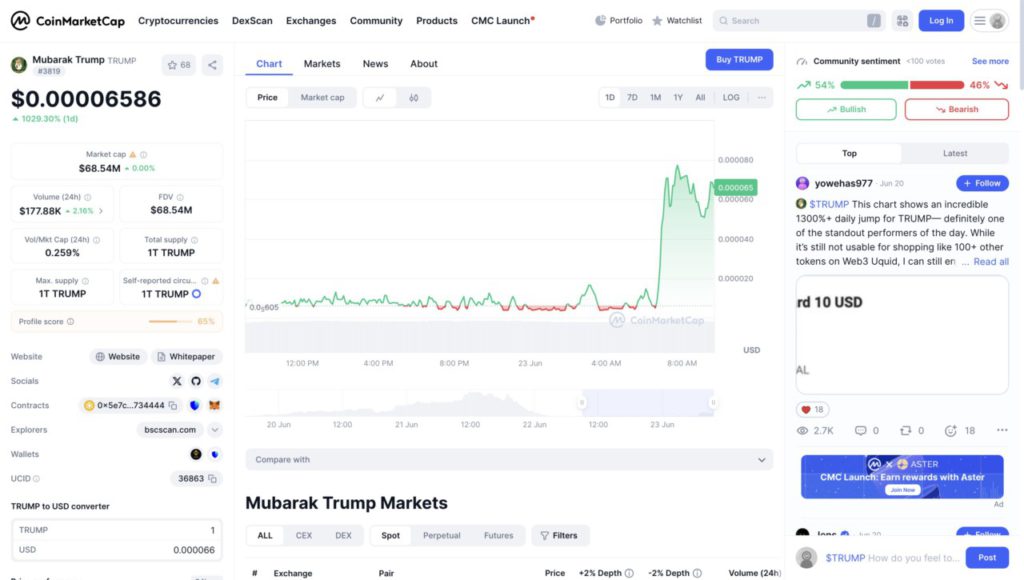Copy the contract address 0x5e7c...734444

173,405
